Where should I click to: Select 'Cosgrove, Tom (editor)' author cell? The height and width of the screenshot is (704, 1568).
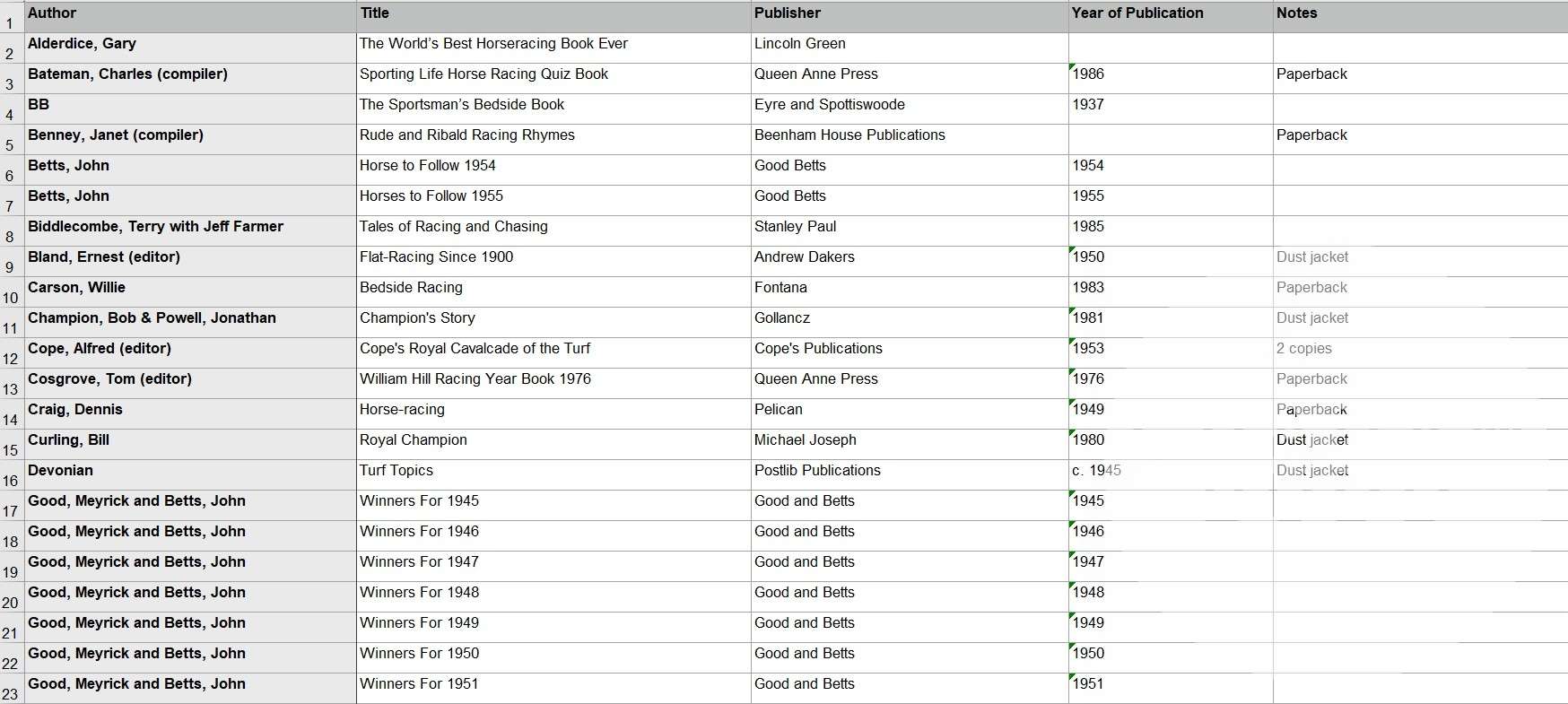point(190,384)
